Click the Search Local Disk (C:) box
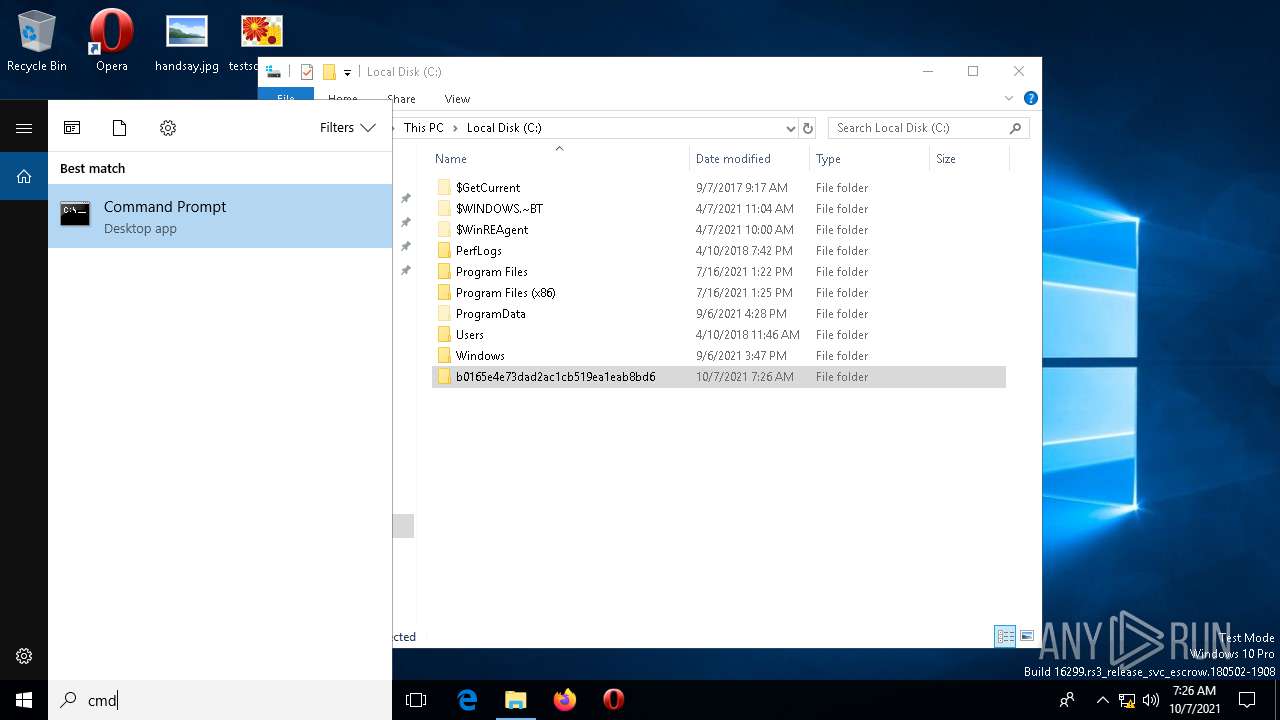The height and width of the screenshot is (720, 1280). tap(928, 128)
